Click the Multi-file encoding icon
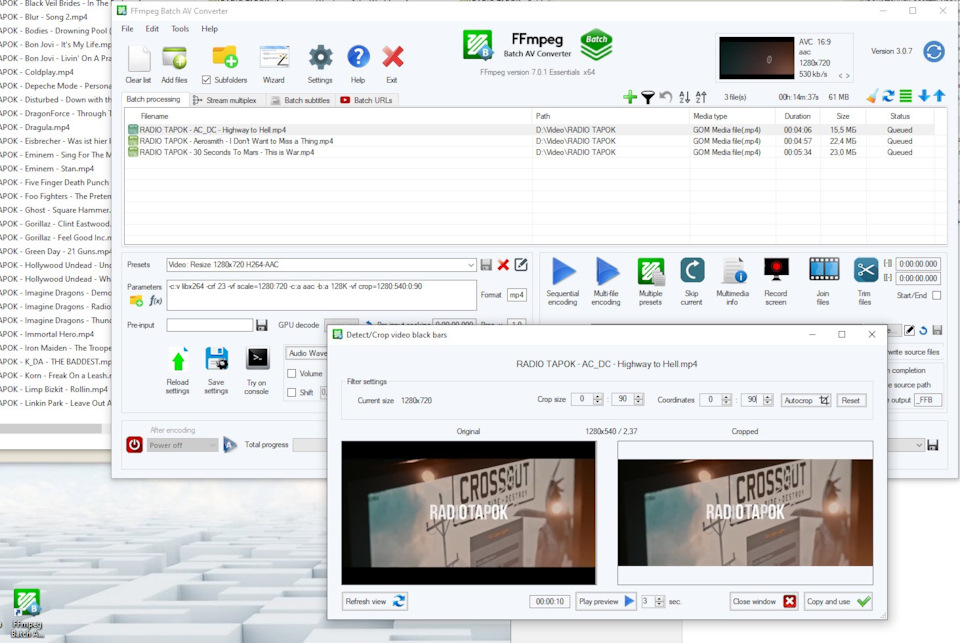Screen dimensions: 960x643 (606, 272)
